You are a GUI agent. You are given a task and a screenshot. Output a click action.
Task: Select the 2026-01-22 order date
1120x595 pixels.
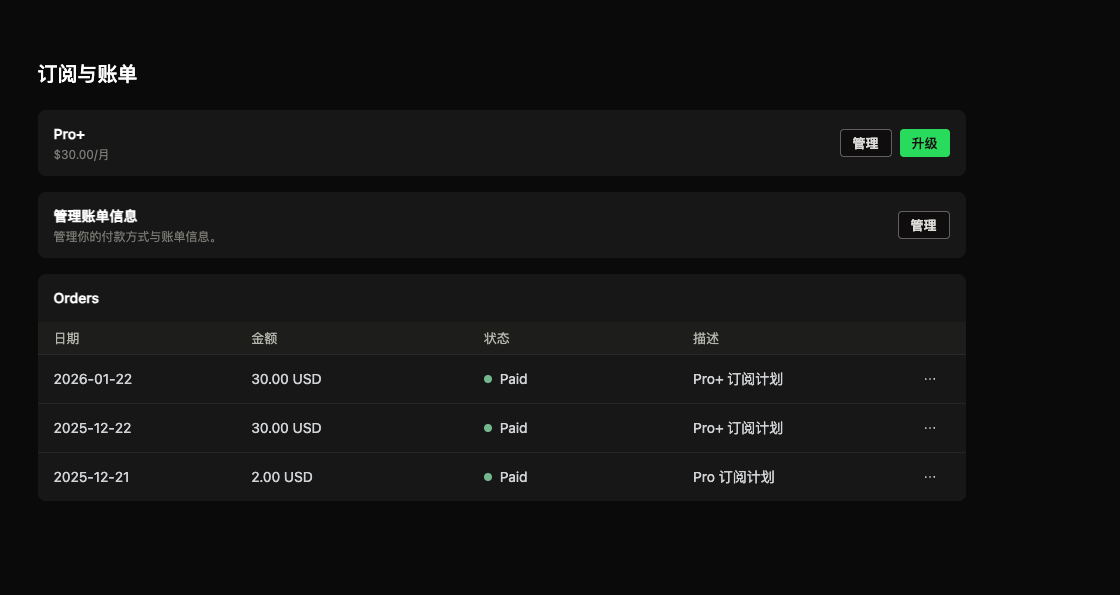(x=92, y=379)
